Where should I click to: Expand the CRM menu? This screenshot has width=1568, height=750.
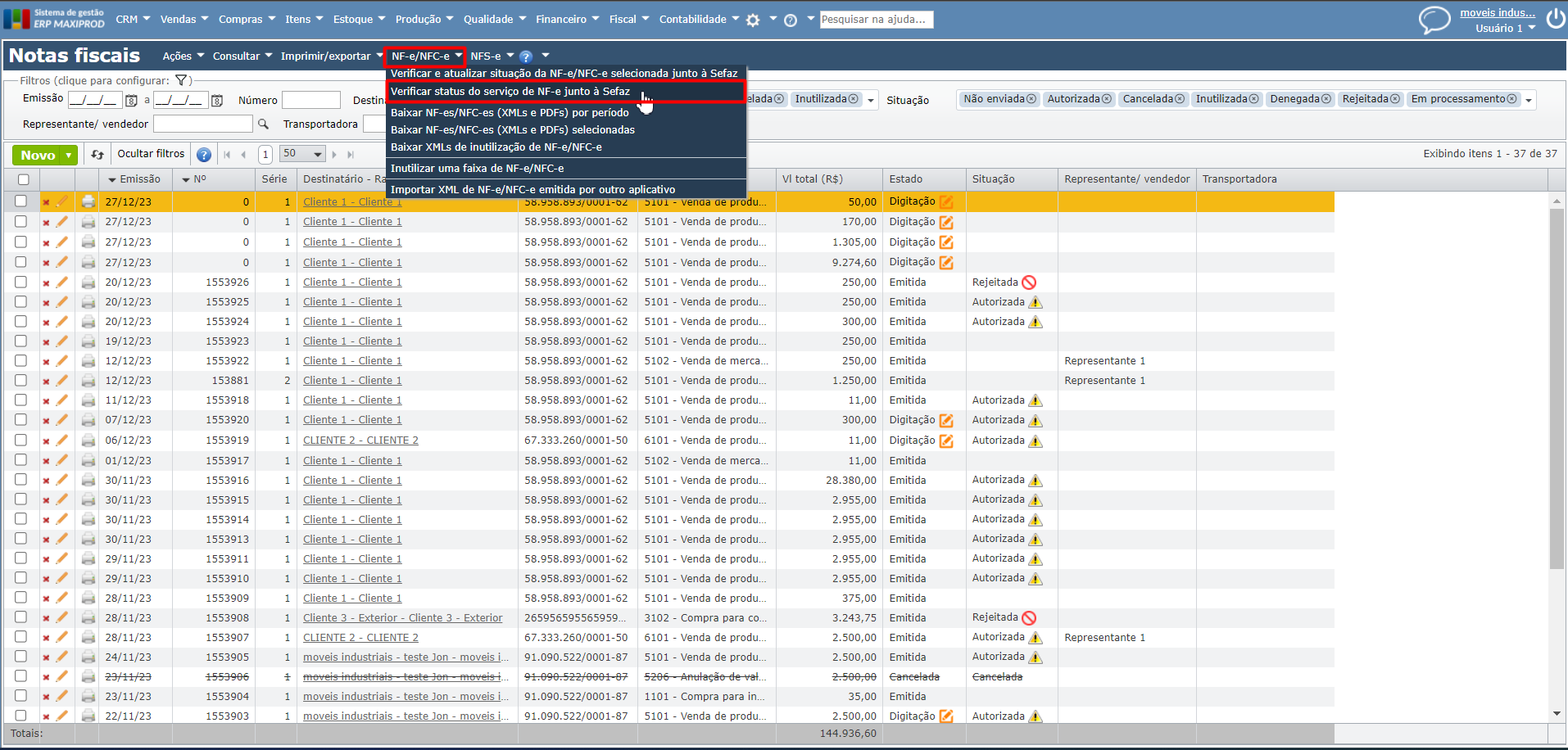click(x=133, y=19)
